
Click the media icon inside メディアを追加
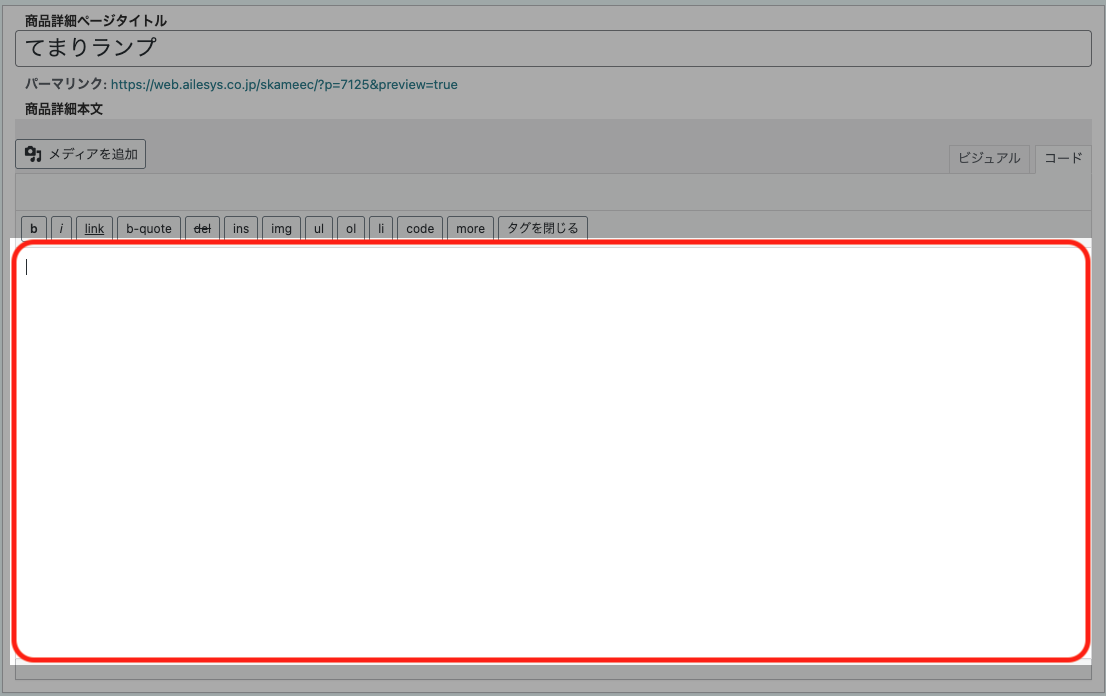click(33, 154)
